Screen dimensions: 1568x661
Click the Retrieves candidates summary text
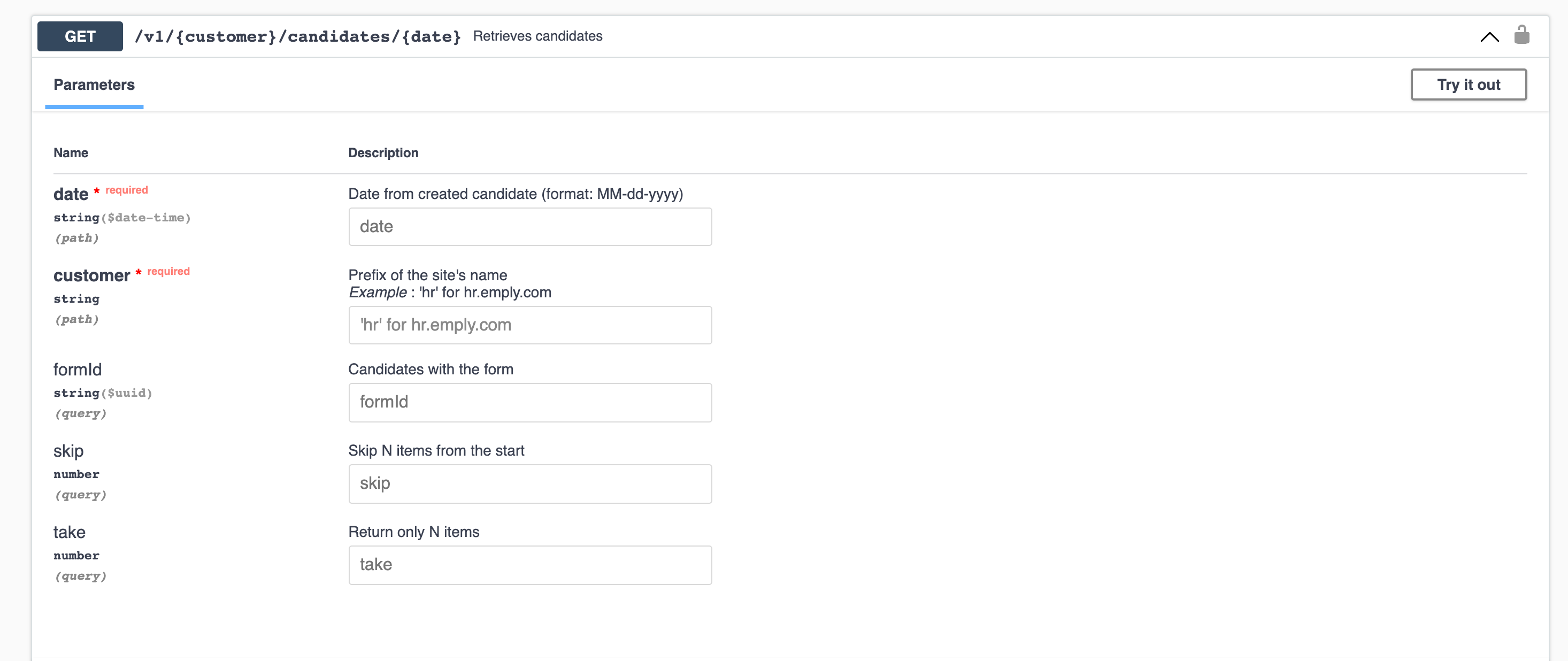pos(537,36)
